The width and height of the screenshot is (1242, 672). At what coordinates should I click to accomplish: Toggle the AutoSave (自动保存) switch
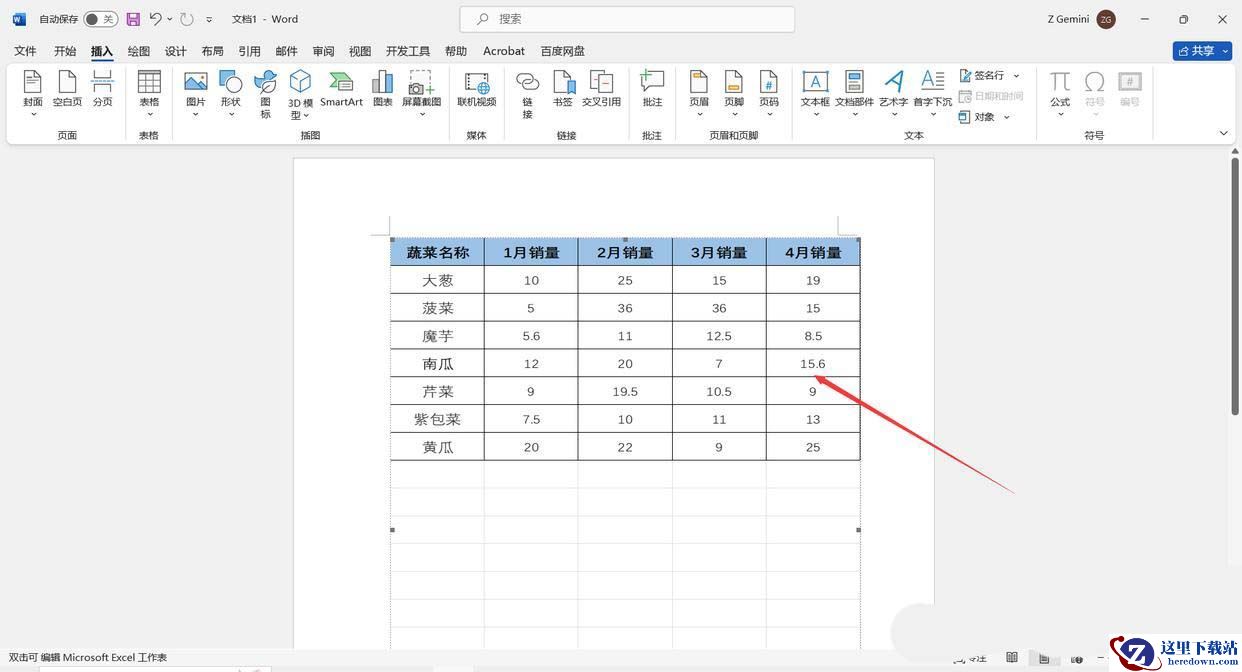pyautogui.click(x=100, y=19)
